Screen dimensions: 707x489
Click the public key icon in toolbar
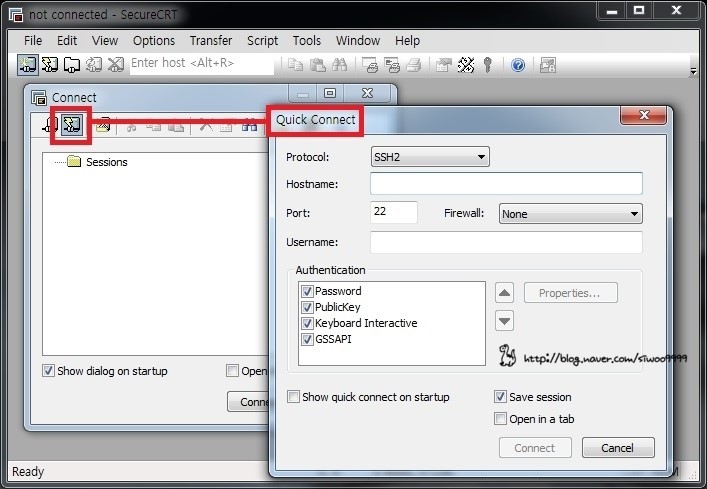click(x=488, y=64)
